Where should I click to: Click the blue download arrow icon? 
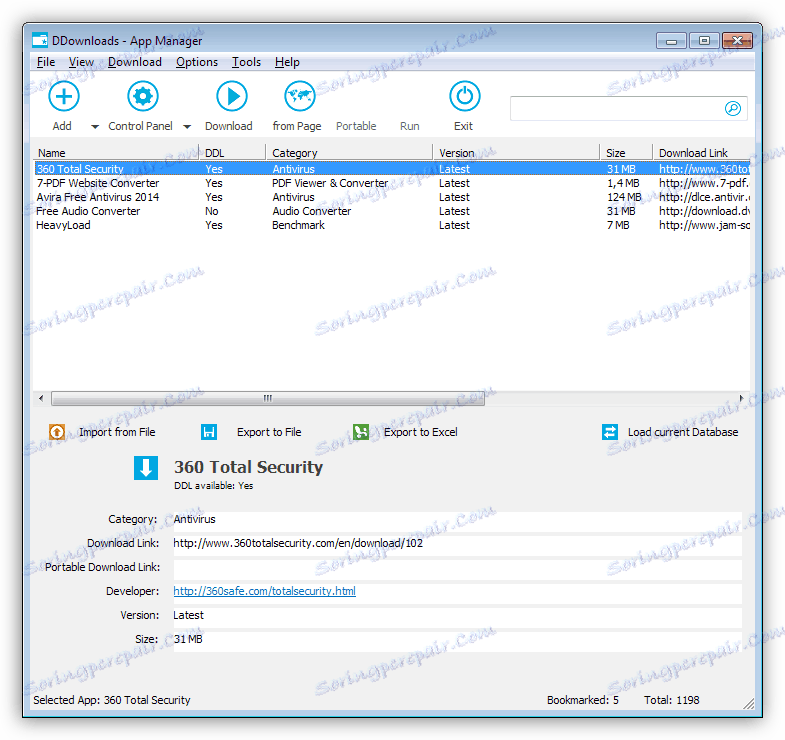click(146, 468)
